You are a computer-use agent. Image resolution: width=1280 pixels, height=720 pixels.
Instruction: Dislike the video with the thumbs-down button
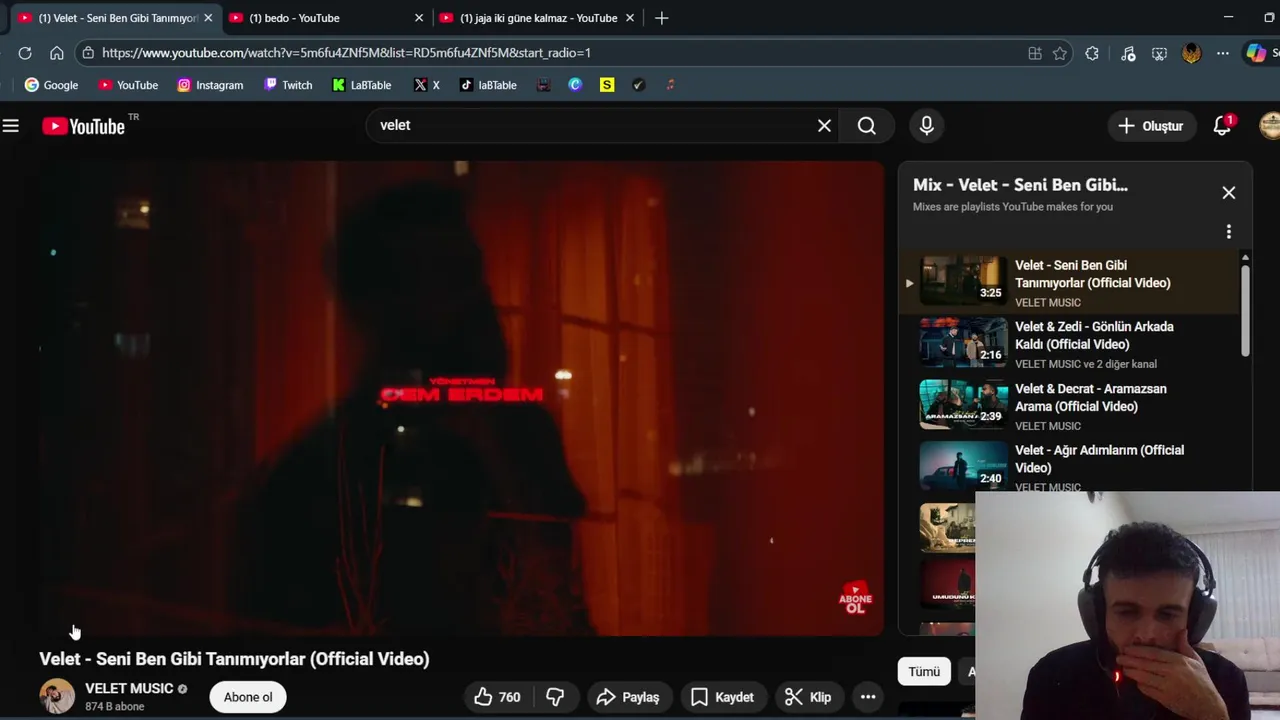(x=555, y=697)
